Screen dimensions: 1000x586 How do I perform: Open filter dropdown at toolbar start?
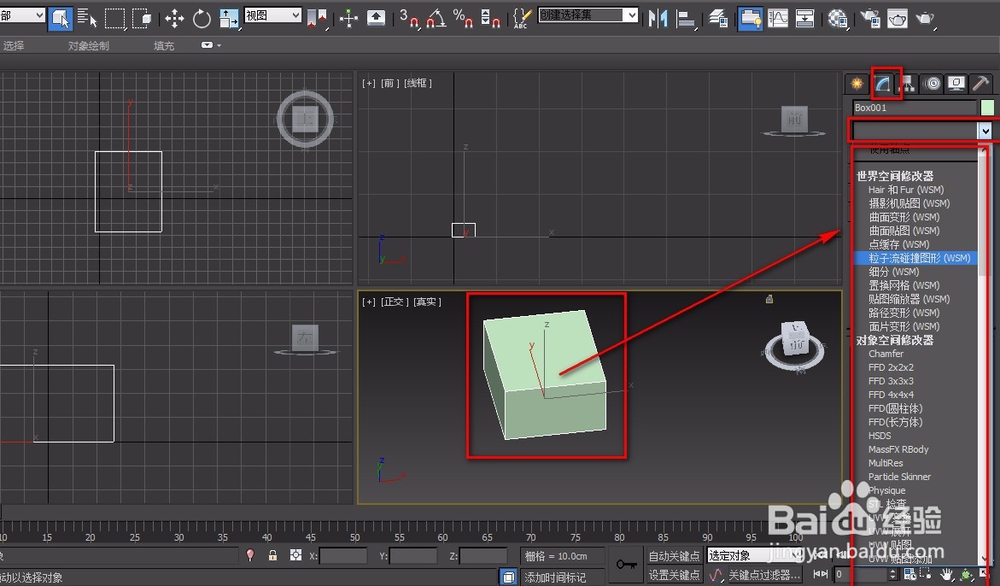pos(22,15)
